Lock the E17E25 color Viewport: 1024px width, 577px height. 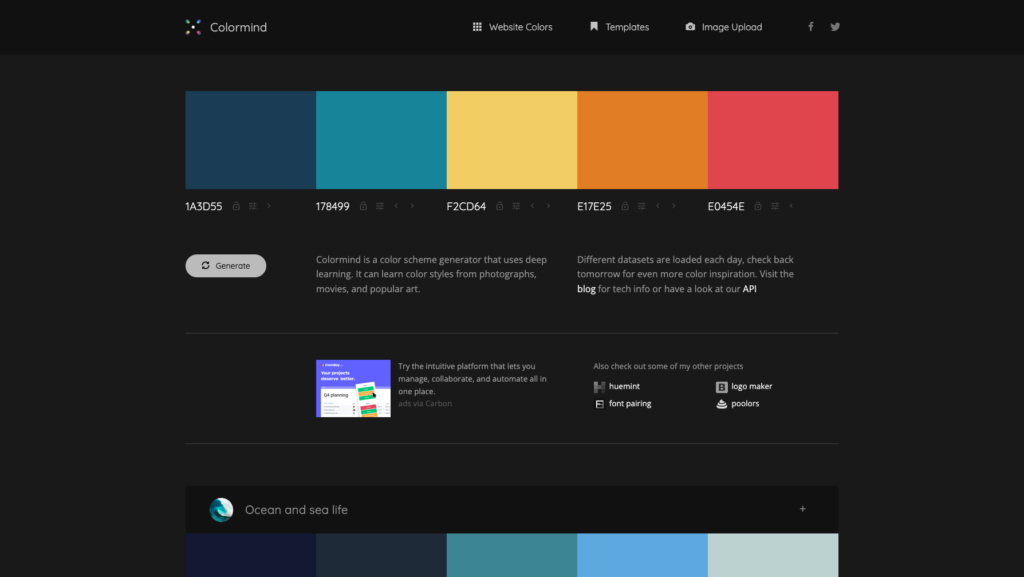pos(625,206)
